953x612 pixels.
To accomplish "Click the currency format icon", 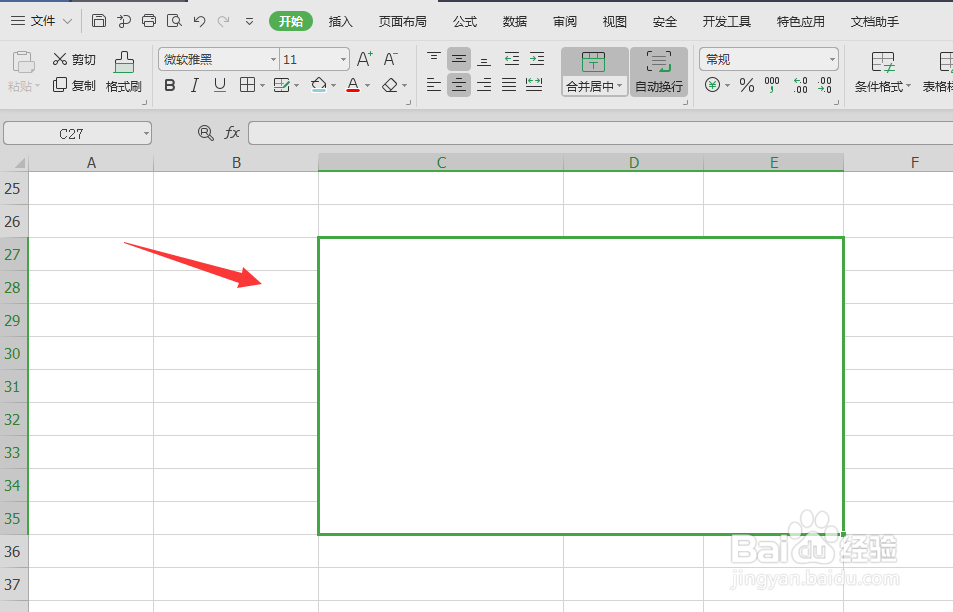I will point(712,84).
